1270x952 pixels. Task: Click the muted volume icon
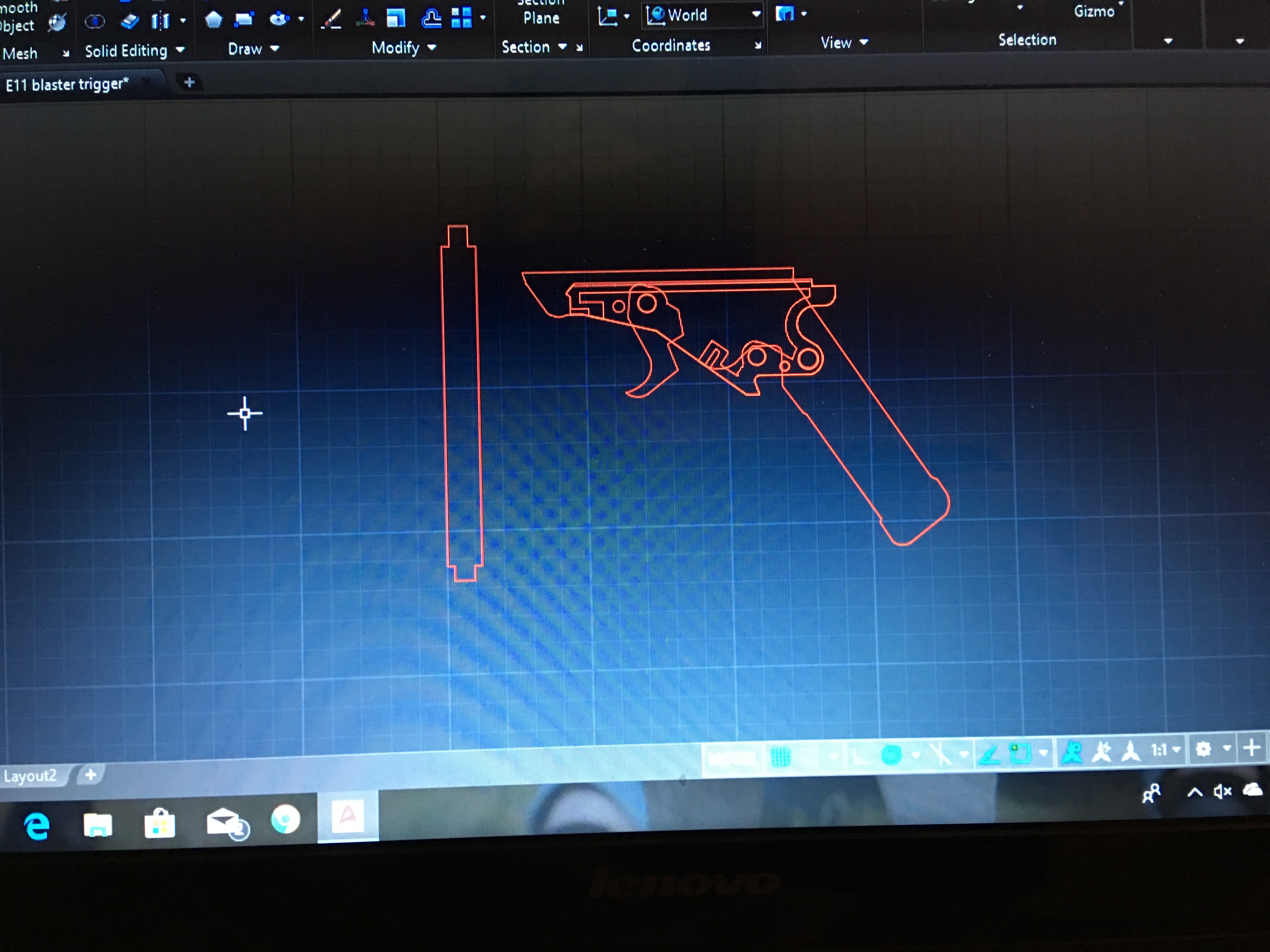click(x=1222, y=792)
